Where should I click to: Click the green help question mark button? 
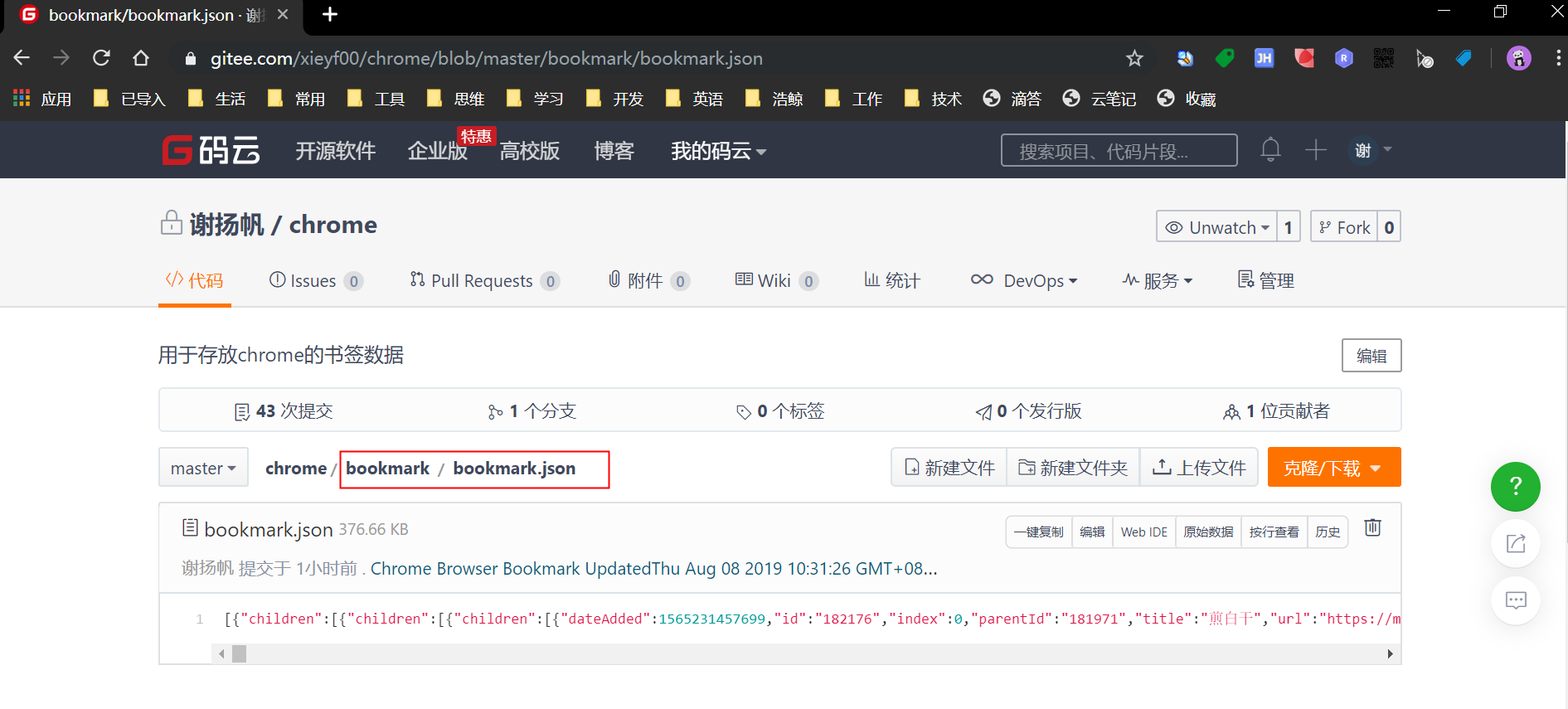coord(1515,487)
